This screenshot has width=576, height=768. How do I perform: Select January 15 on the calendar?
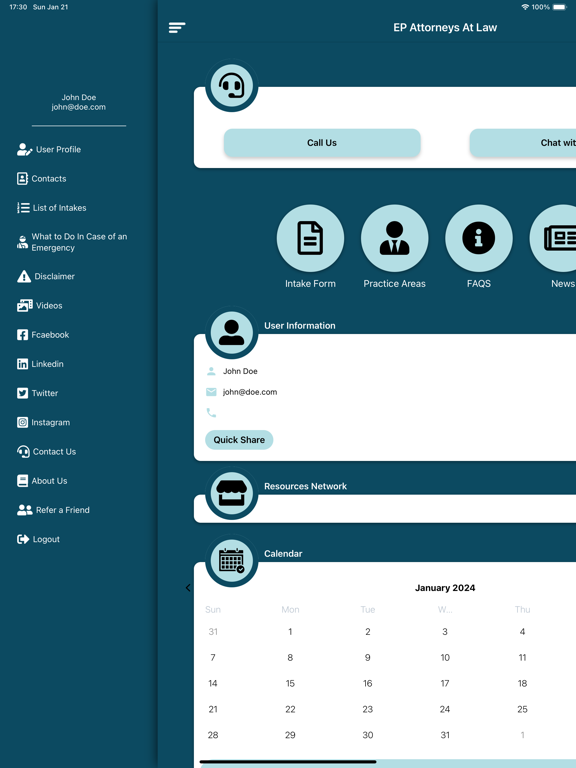(290, 683)
